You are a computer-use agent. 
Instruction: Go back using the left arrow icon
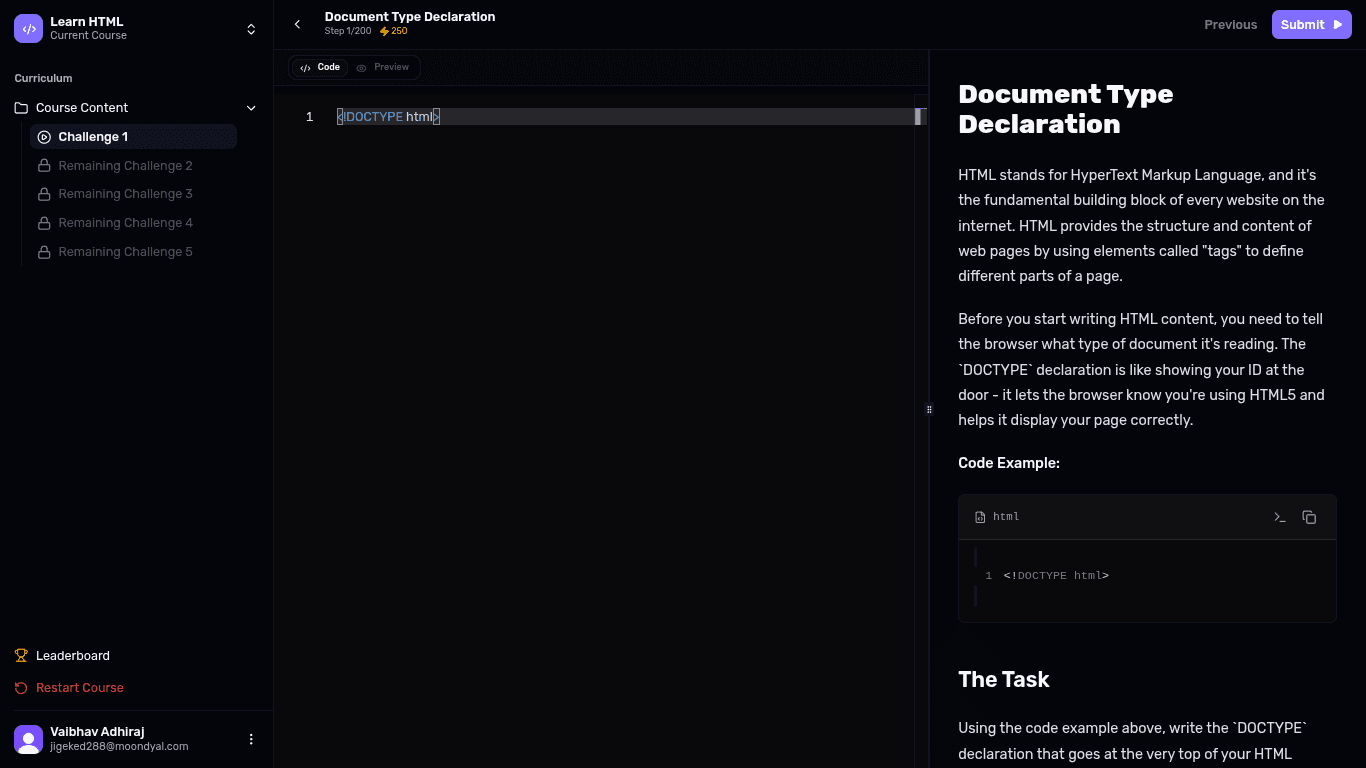click(297, 25)
